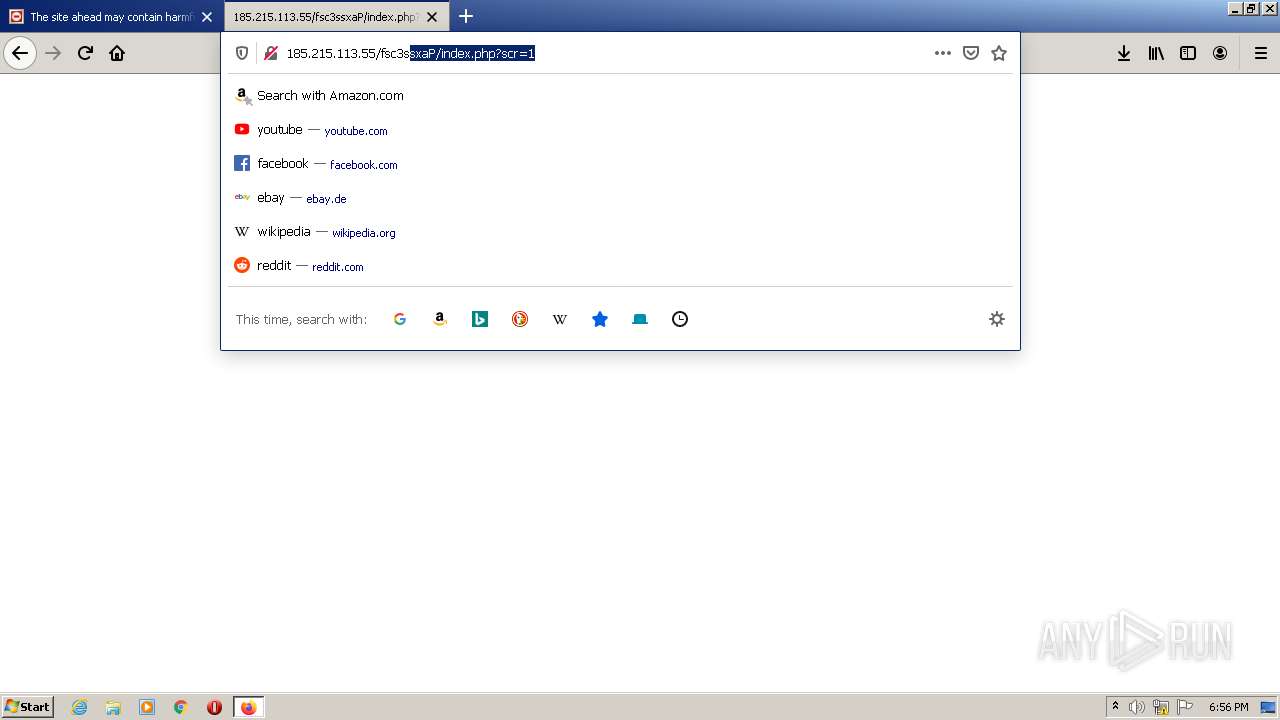Search this time with Amazon

[440, 319]
